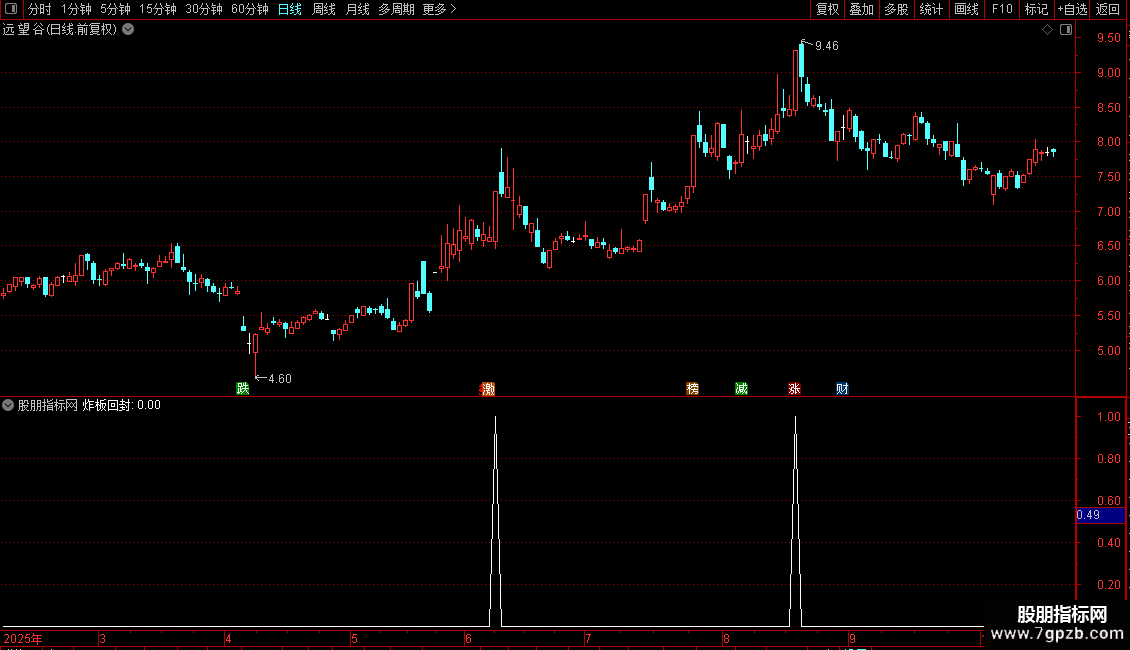Select the 60分钟 period tab

tap(250, 9)
